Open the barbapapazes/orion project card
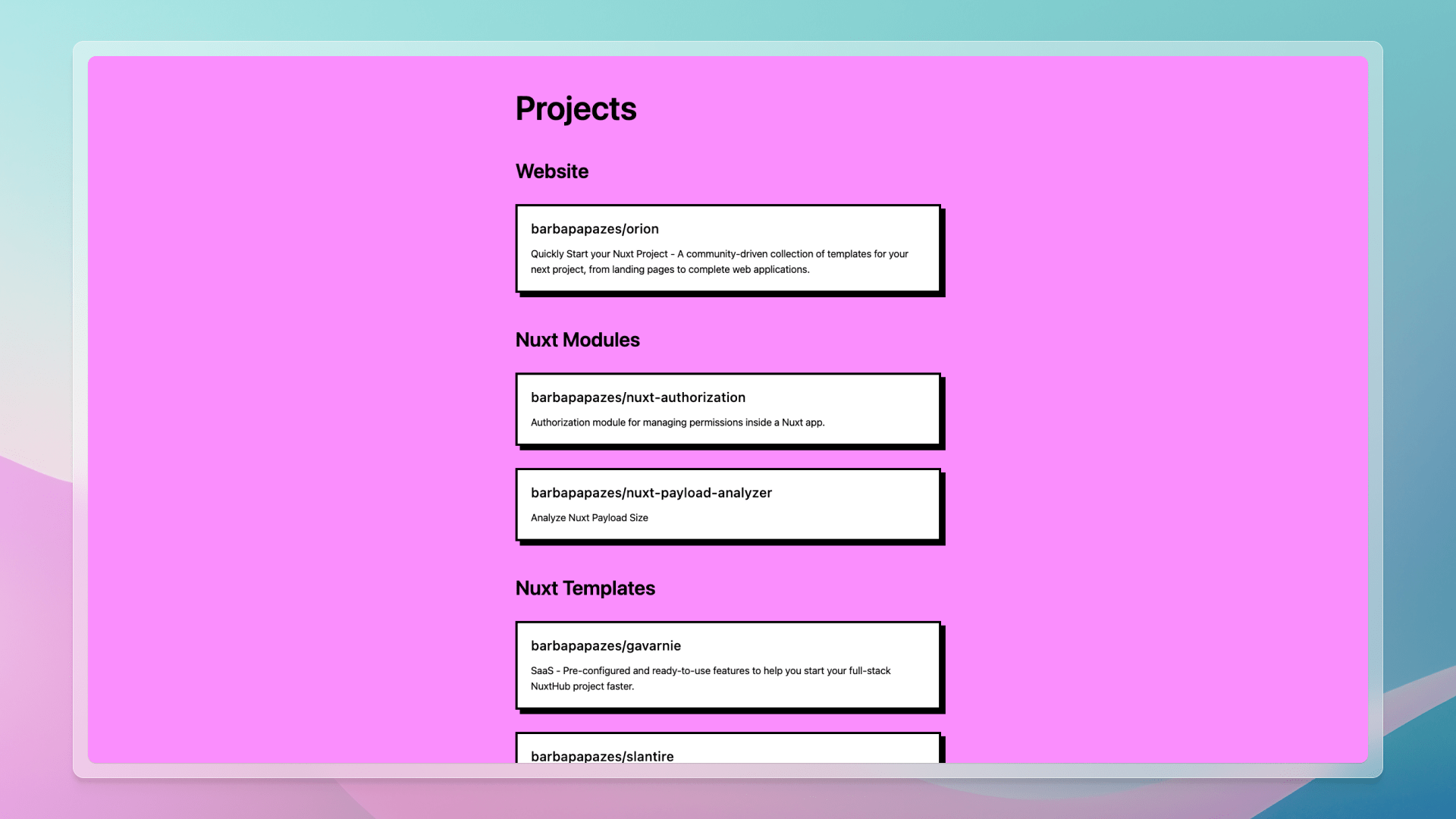 point(728,249)
